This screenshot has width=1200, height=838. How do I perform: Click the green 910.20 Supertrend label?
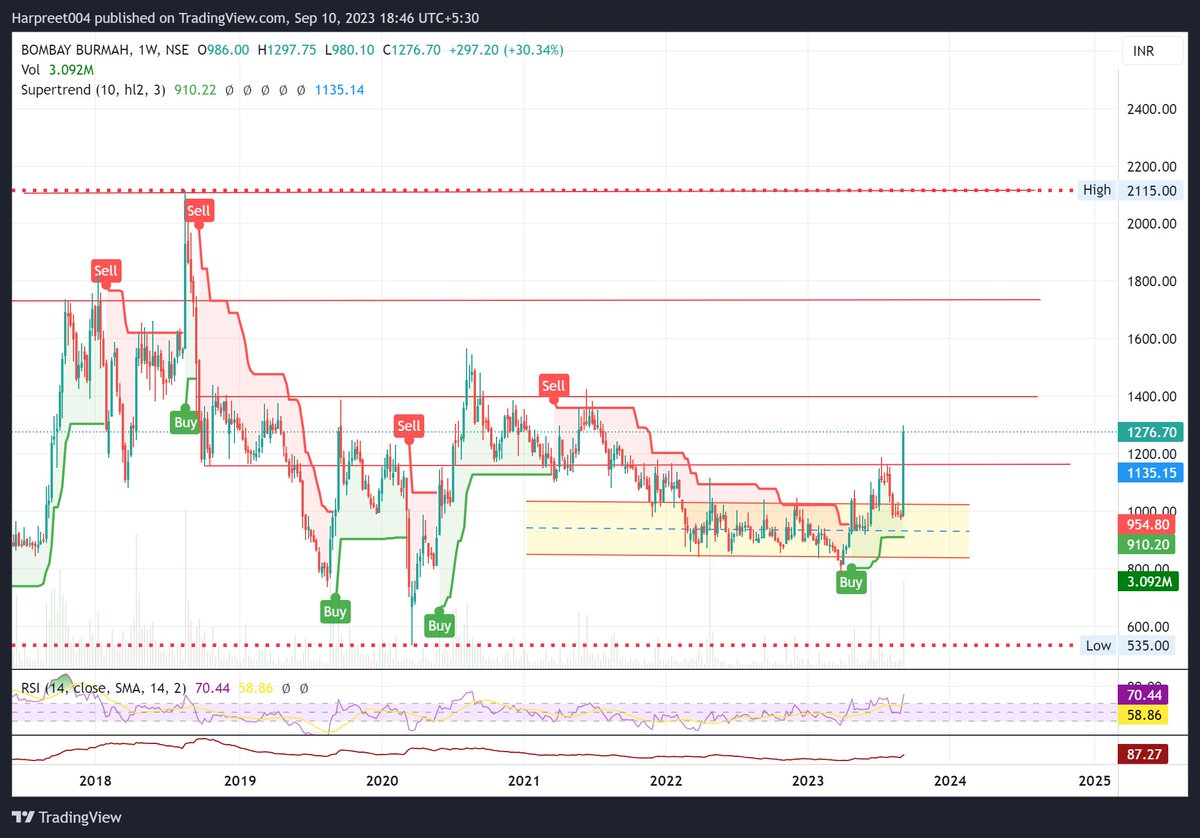(x=1149, y=544)
